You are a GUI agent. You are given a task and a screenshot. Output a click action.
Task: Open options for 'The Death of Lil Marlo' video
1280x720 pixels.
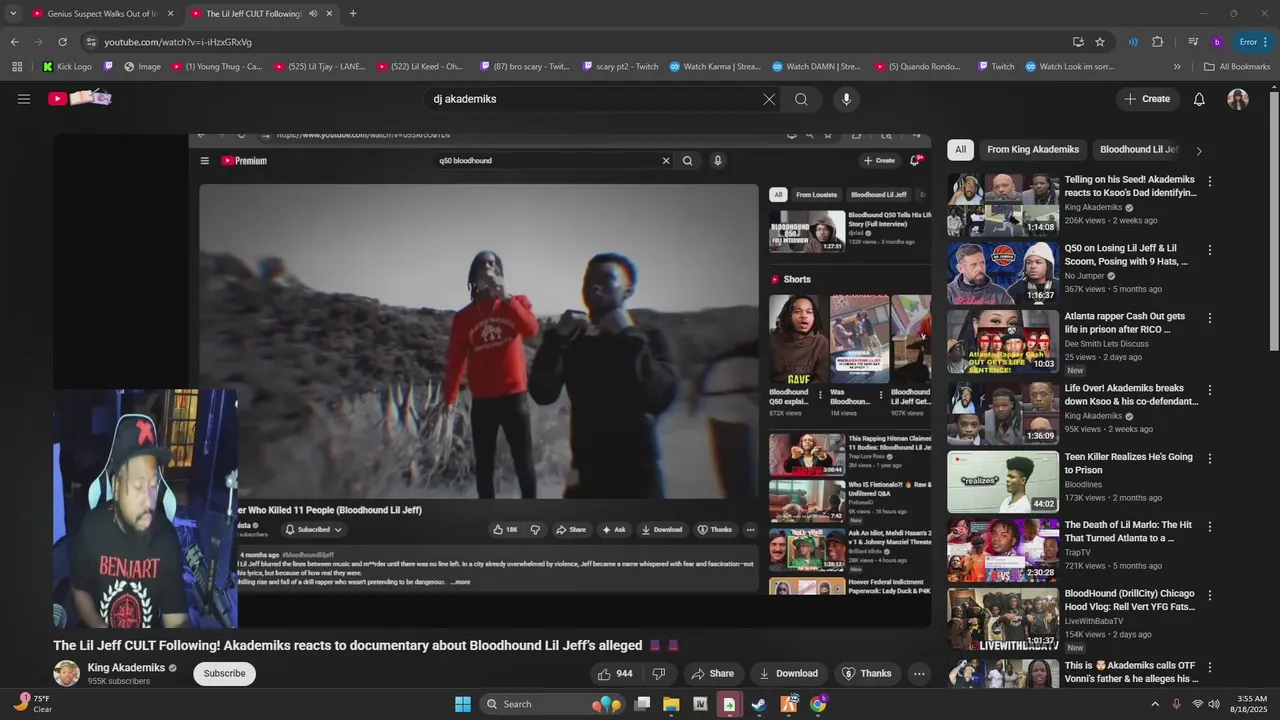(1210, 527)
